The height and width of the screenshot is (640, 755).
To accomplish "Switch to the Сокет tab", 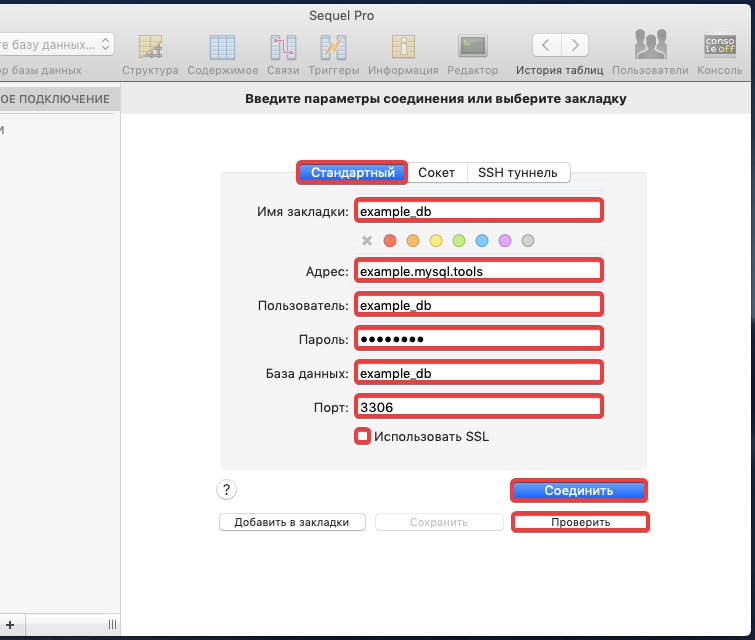I will tap(436, 173).
